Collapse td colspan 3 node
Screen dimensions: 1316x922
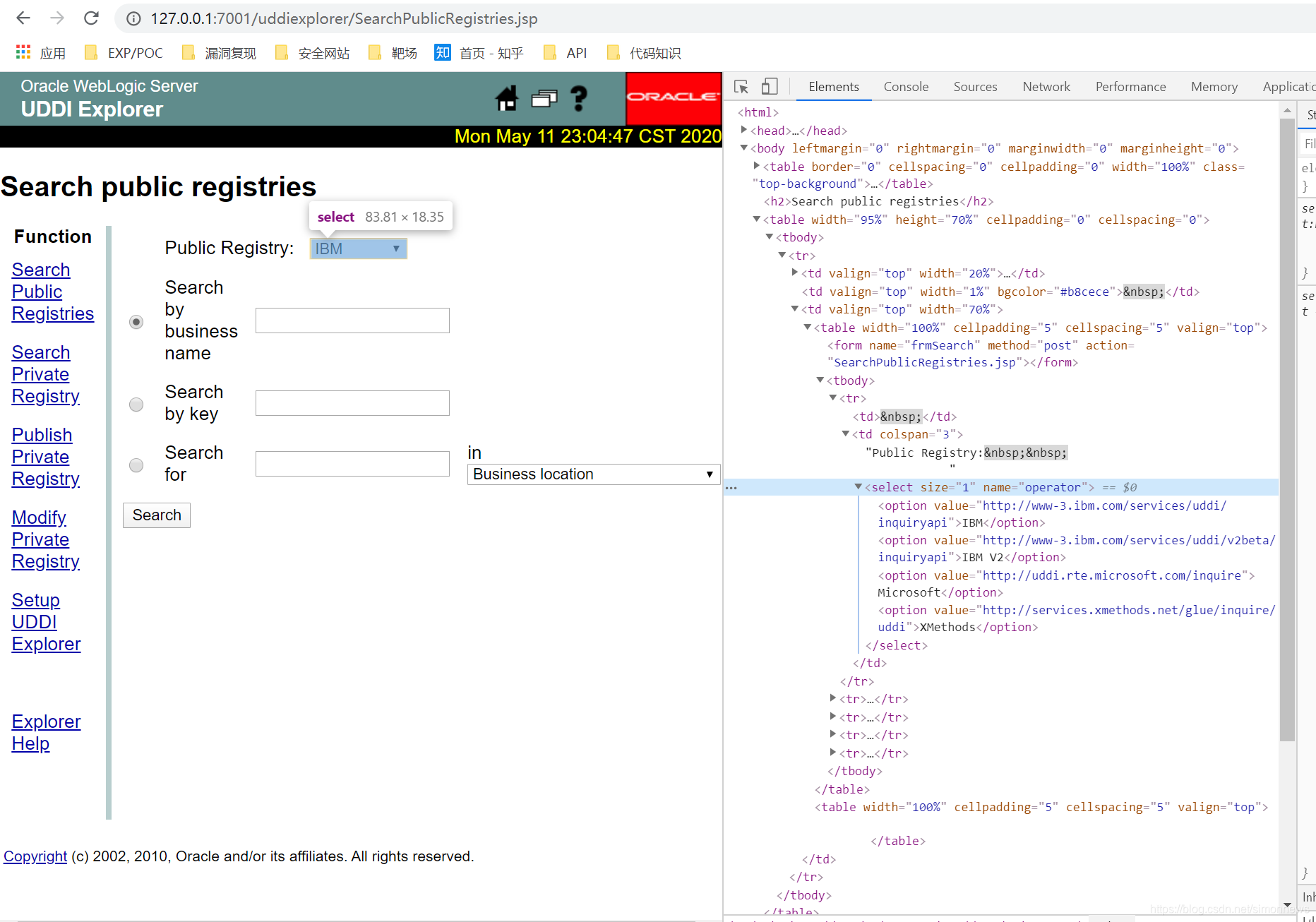coord(846,433)
